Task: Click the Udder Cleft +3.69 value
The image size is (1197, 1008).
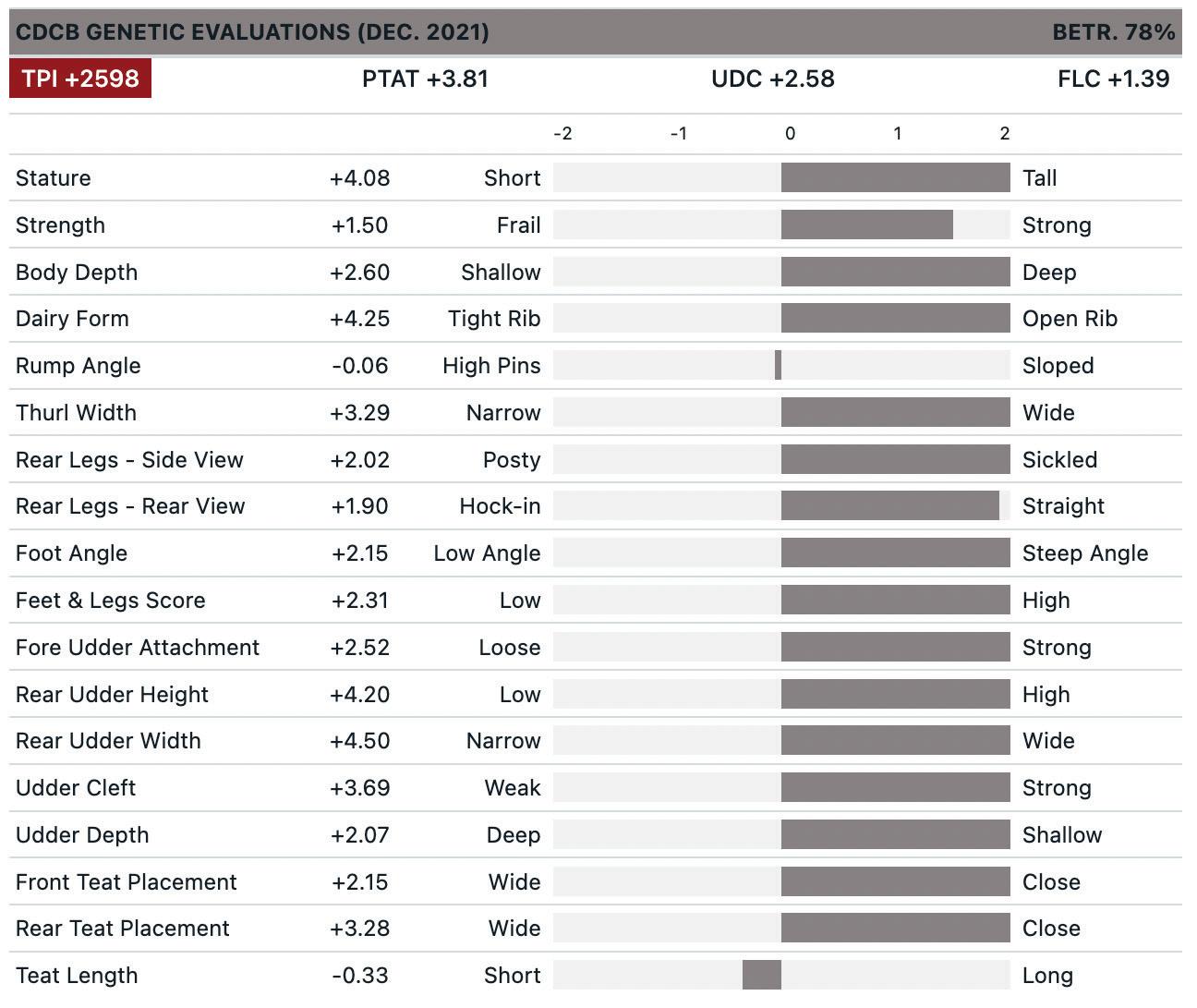Action: click(x=359, y=788)
